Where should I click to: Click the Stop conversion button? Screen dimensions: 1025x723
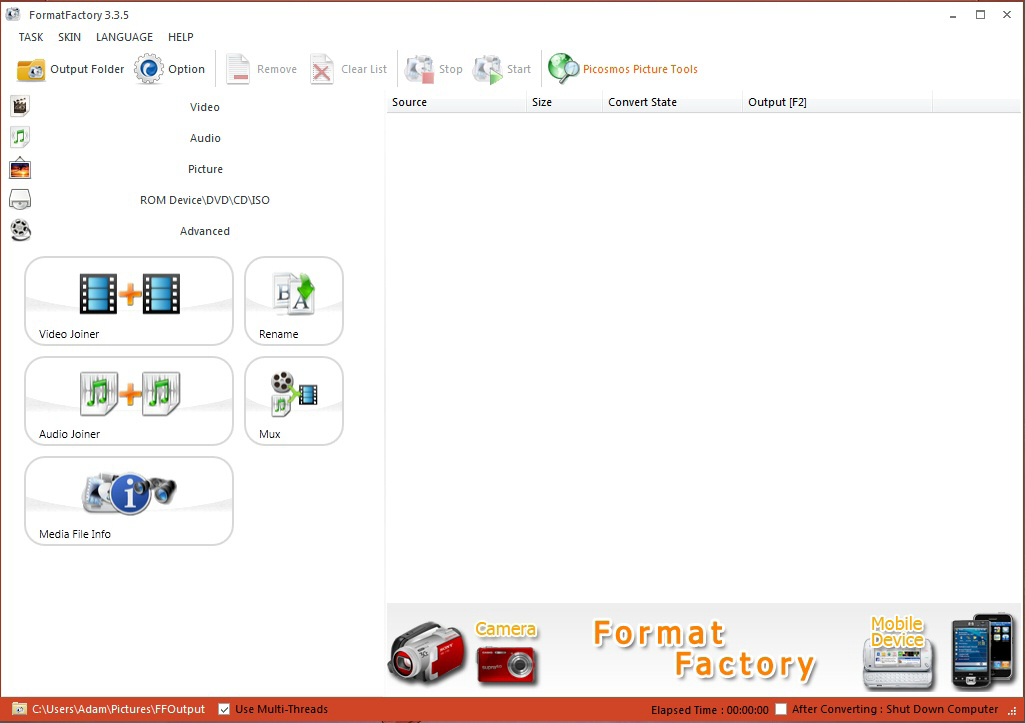433,69
